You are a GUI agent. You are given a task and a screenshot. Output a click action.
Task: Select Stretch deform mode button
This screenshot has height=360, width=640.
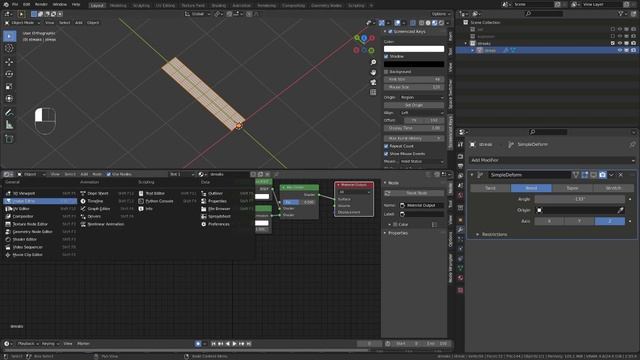[x=613, y=188]
